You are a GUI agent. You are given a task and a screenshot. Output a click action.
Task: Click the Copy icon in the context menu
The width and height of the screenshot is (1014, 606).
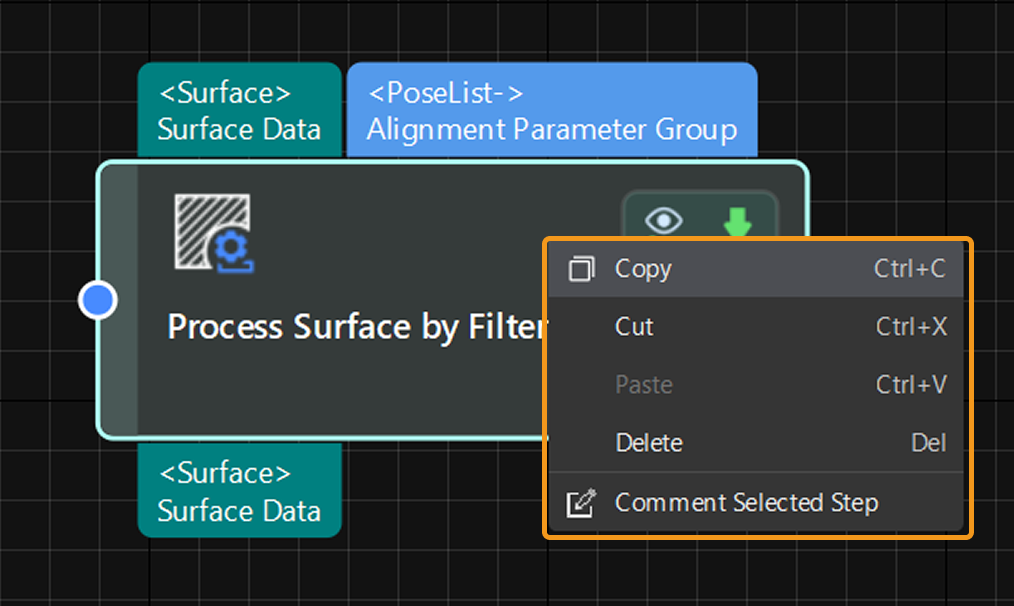pyautogui.click(x=581, y=269)
